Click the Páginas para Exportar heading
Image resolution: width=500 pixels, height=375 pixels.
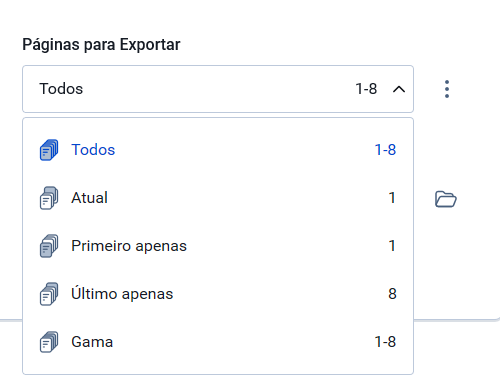tap(101, 45)
